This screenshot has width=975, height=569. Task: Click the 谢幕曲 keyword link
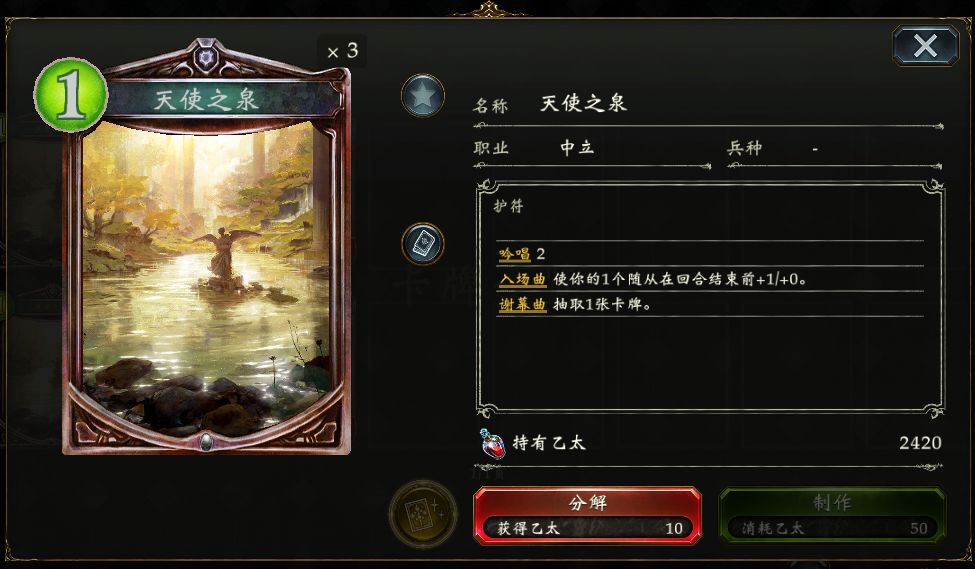[522, 305]
